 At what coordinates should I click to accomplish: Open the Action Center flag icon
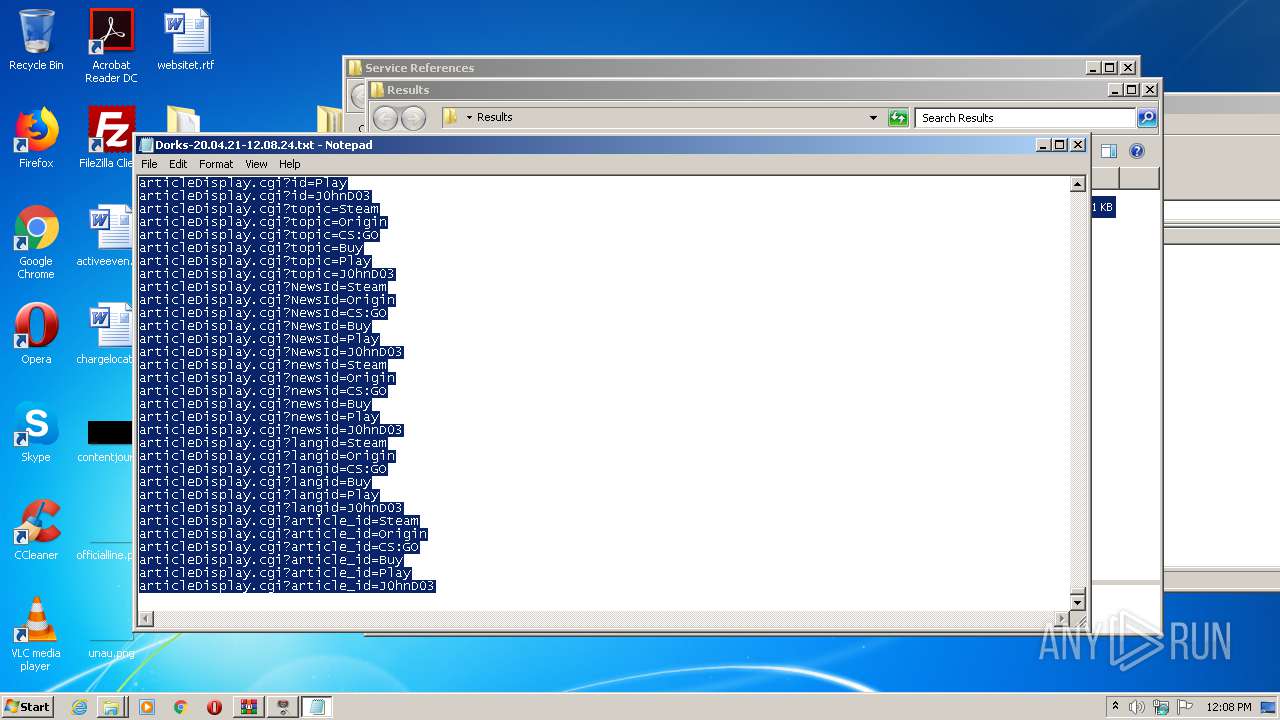(1185, 707)
